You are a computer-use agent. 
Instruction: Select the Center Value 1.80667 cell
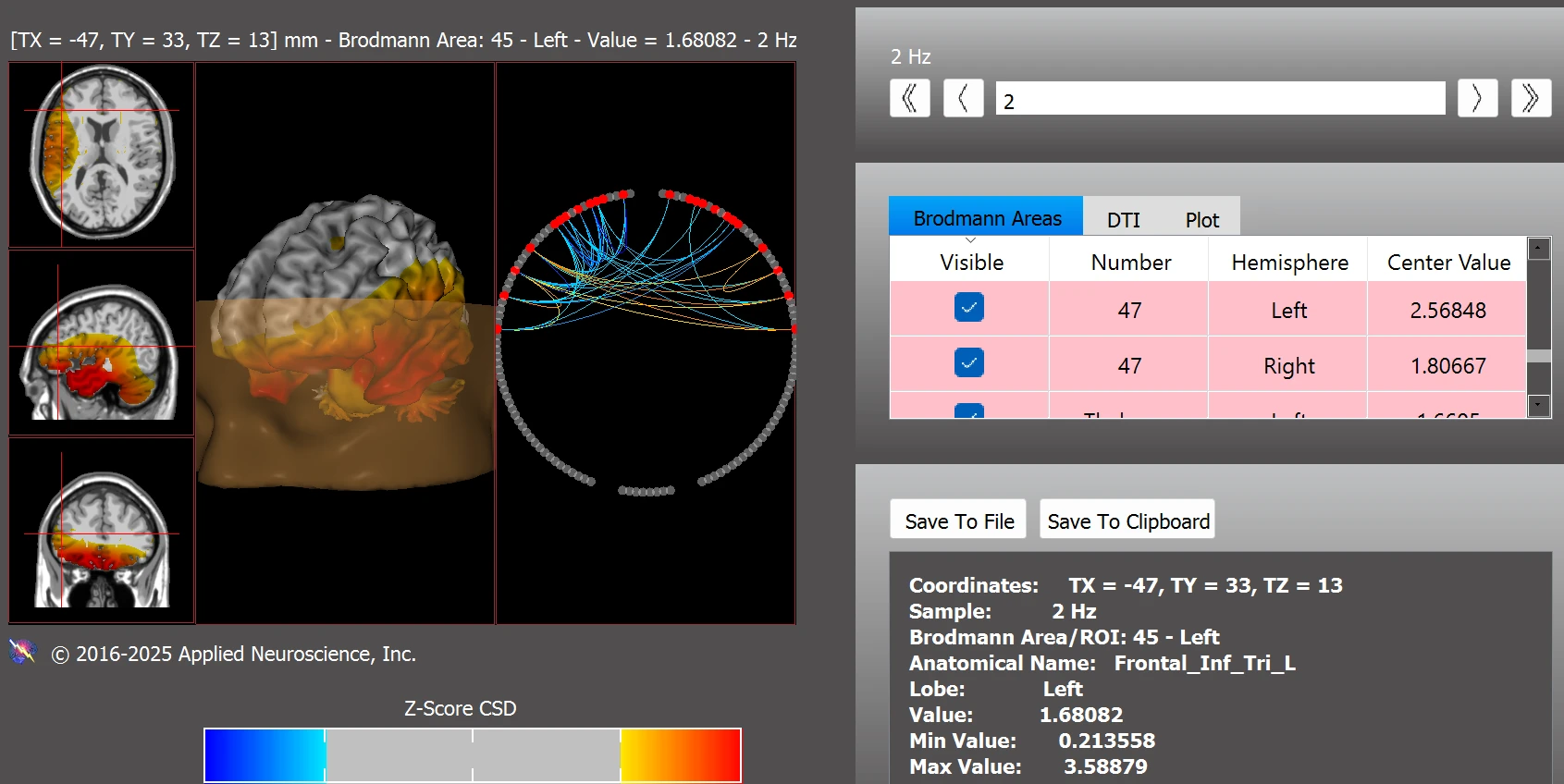1447,365
